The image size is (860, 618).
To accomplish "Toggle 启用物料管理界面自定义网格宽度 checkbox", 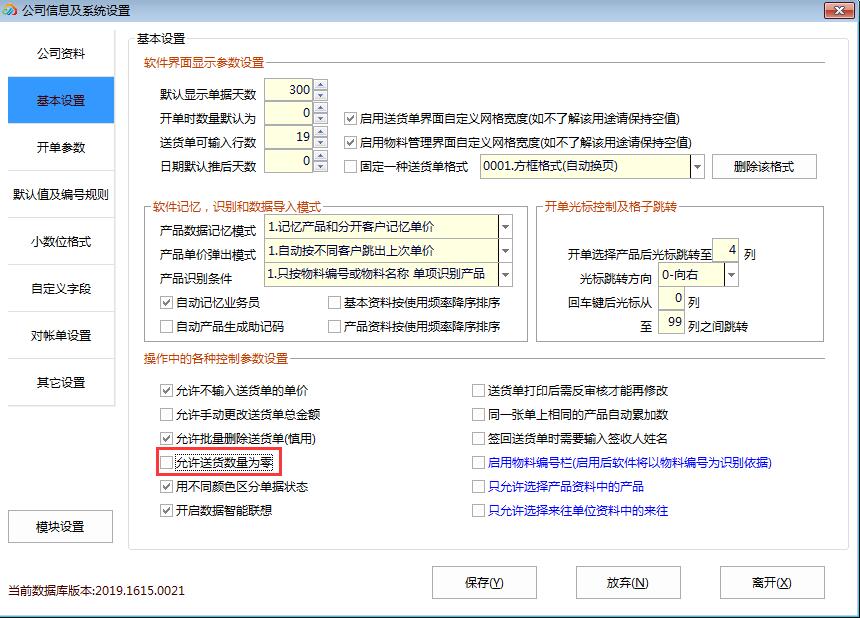I will point(350,143).
